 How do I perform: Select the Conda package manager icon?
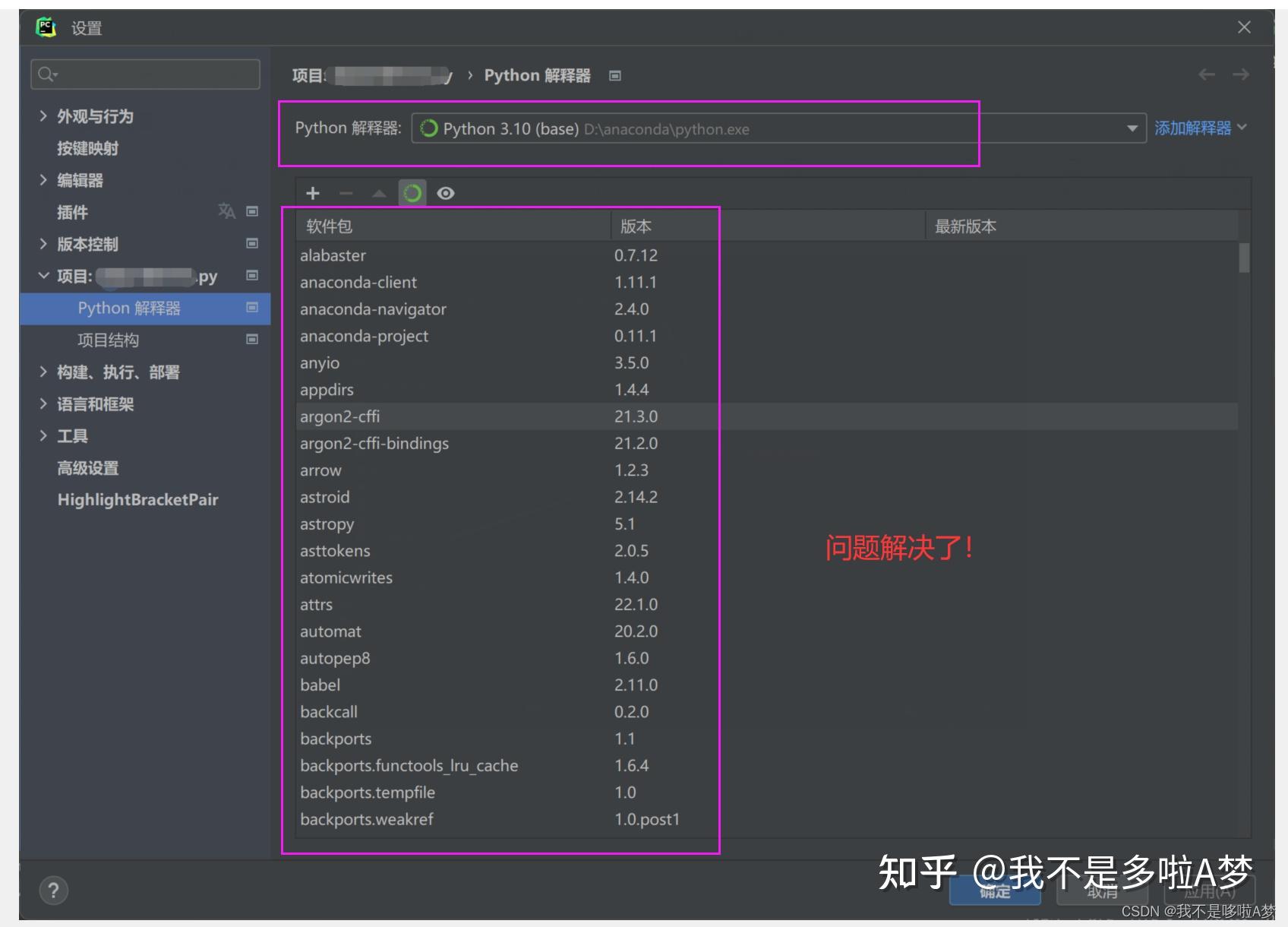[412, 193]
